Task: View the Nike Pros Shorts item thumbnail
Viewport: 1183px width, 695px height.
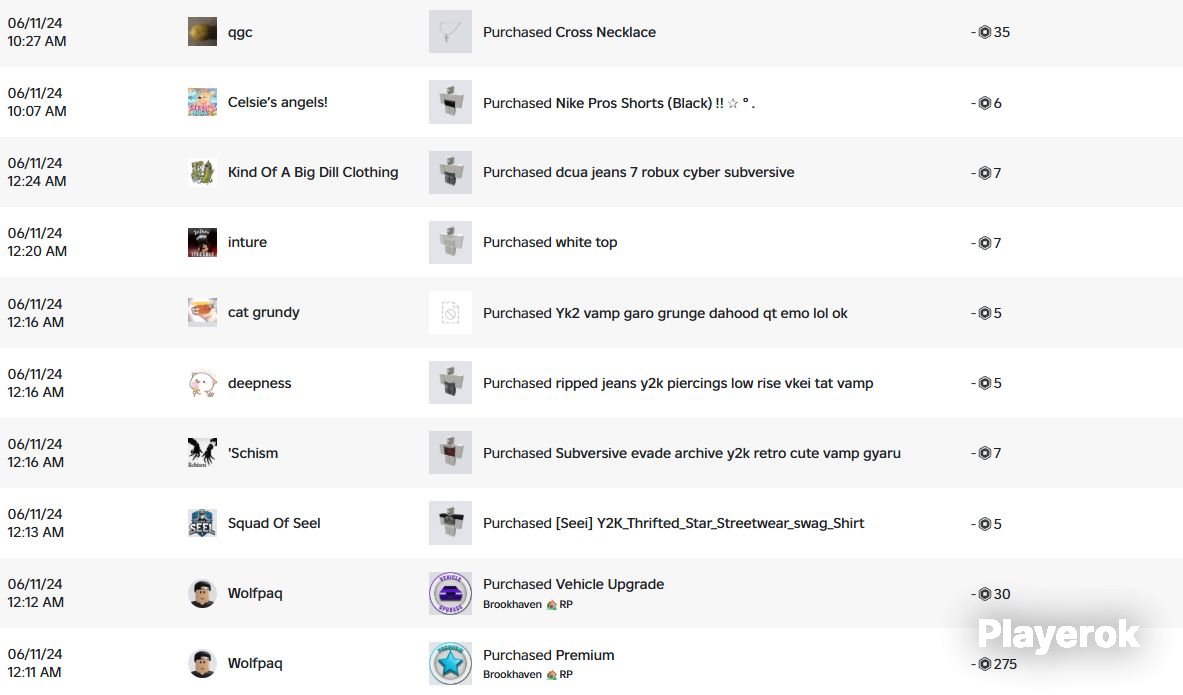Action: coord(450,102)
